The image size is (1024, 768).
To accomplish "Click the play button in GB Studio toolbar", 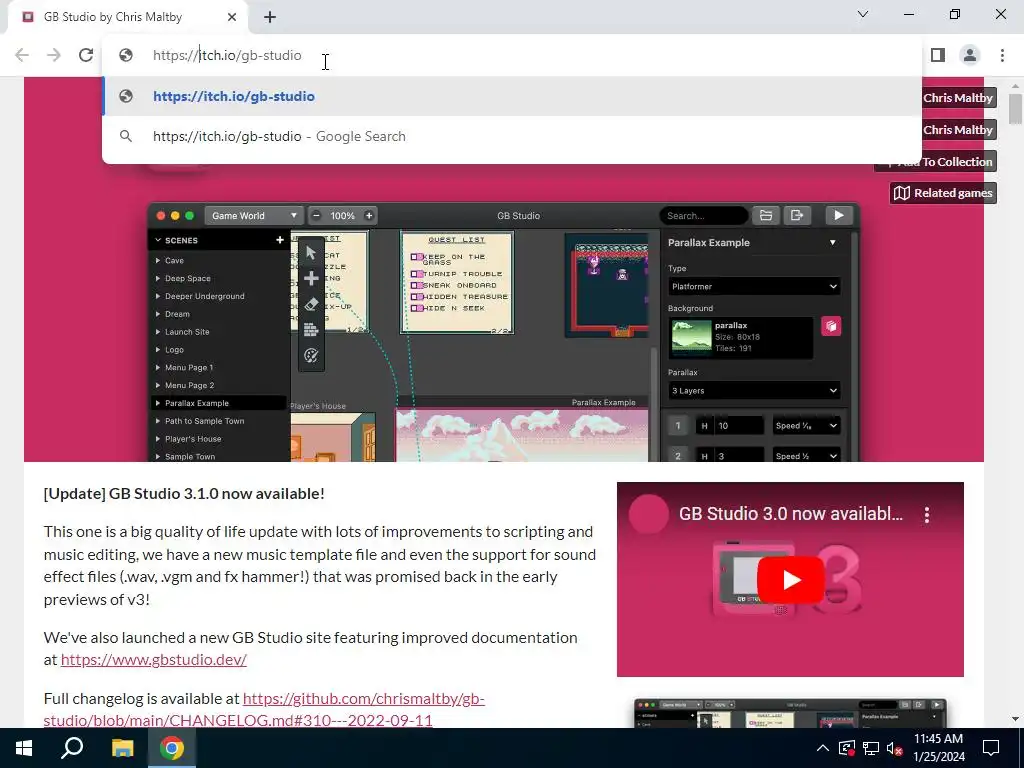I will pos(839,216).
